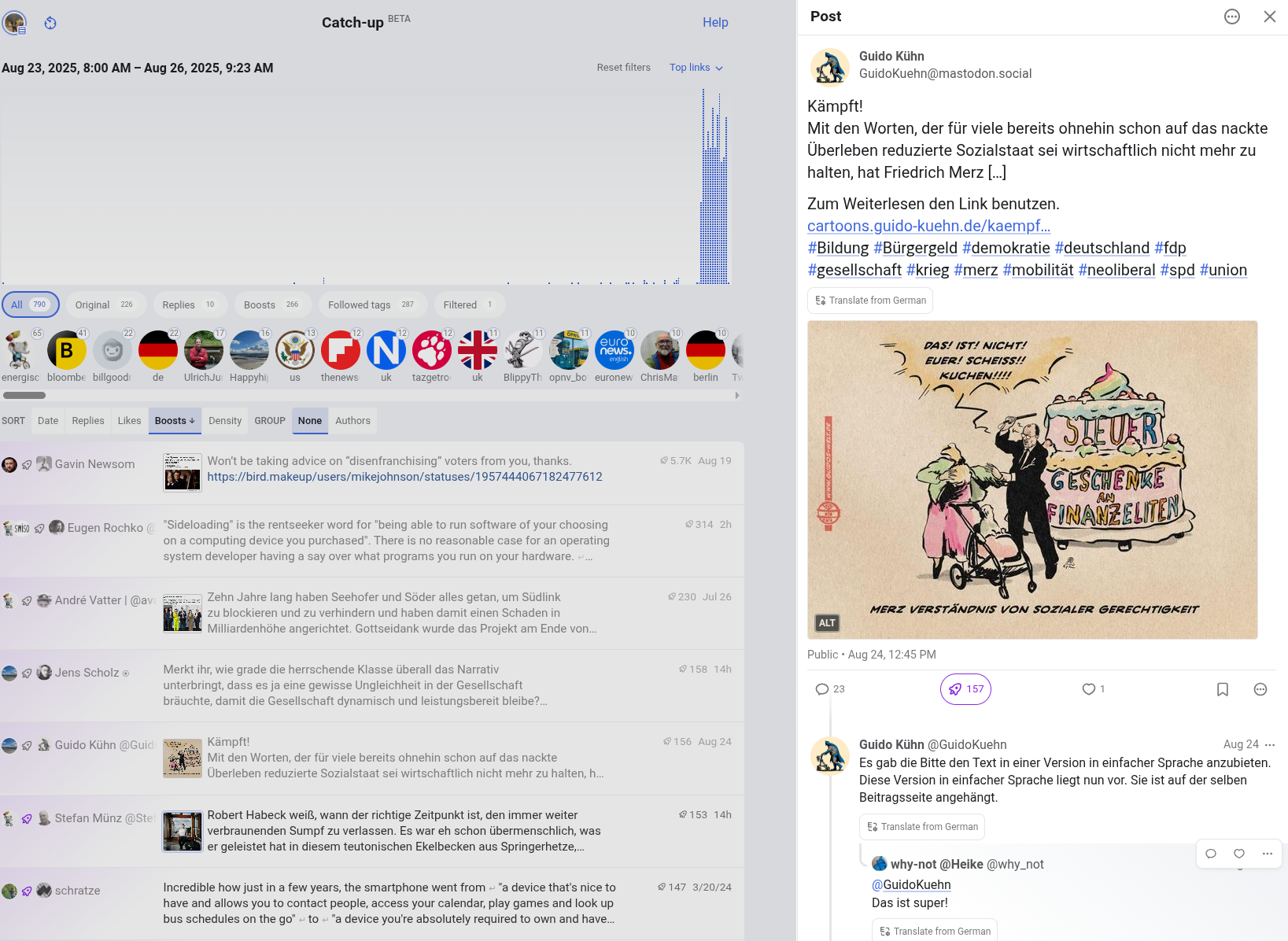This screenshot has width=1288, height=941.
Task: Filter by BlippyTh avatar
Action: (523, 350)
